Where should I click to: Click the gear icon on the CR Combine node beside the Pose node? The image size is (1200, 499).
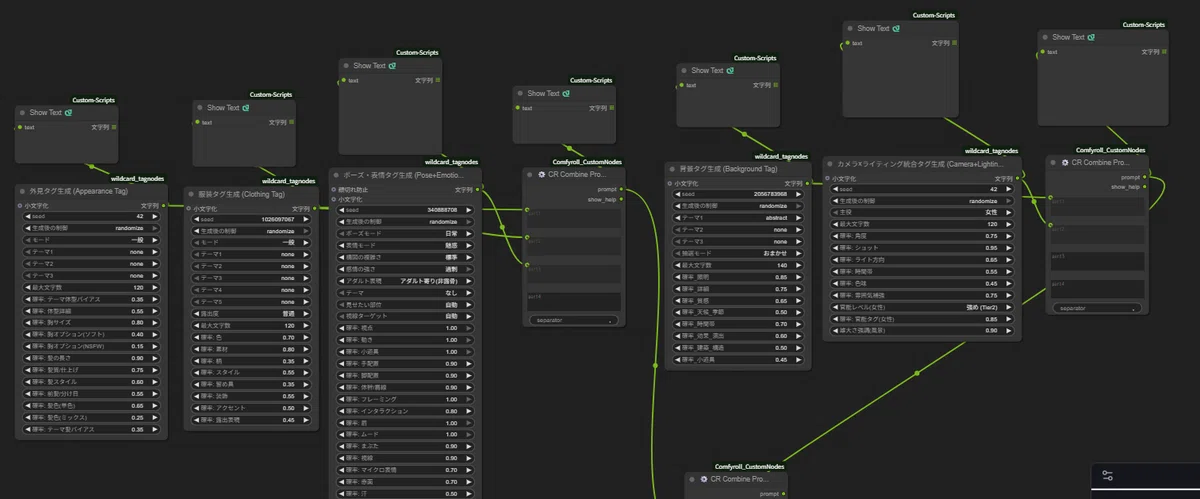pyautogui.click(x=541, y=174)
